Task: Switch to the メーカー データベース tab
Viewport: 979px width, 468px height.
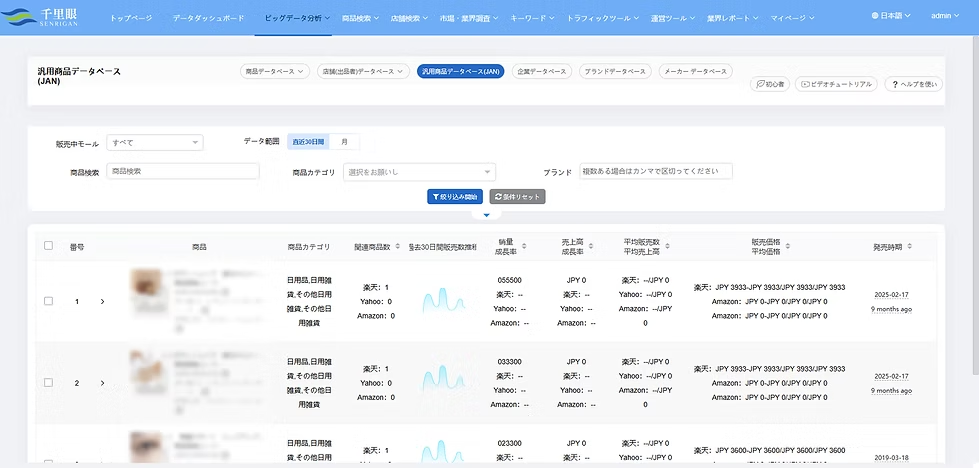Action: point(696,71)
